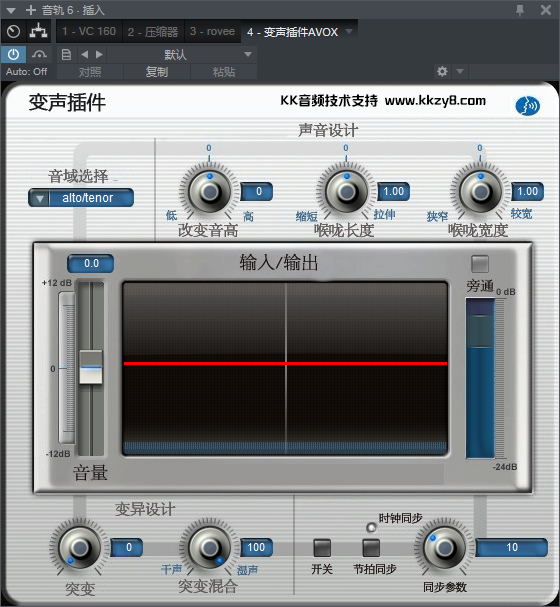Click the 突变 mutation knob
Viewport: 560px width, 607px height.
coord(79,547)
